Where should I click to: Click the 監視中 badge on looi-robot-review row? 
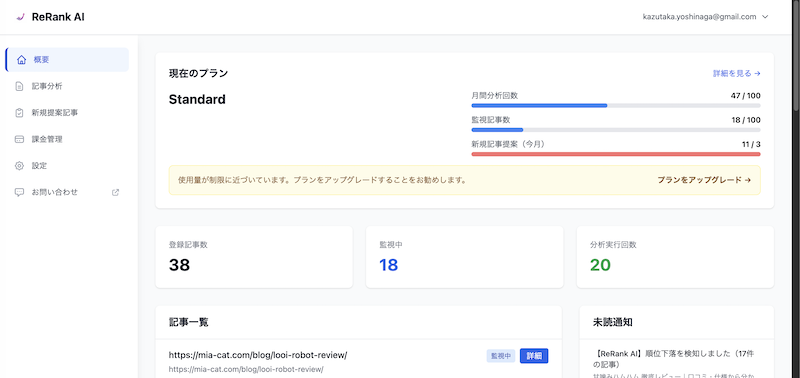click(501, 356)
